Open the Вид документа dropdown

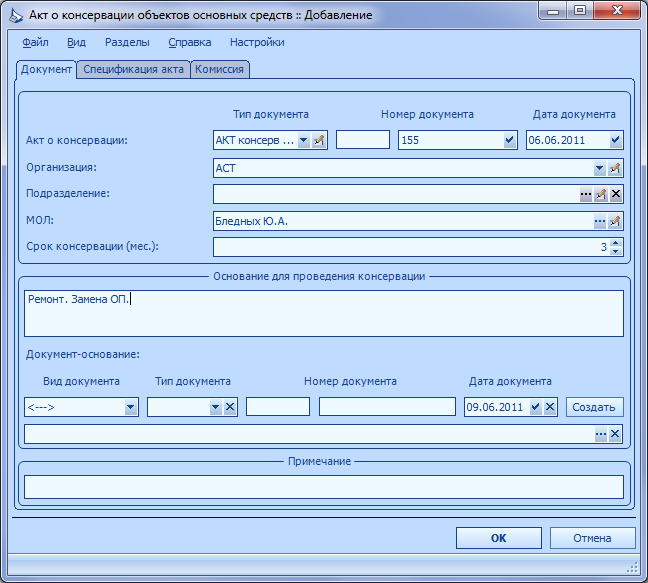[x=131, y=407]
